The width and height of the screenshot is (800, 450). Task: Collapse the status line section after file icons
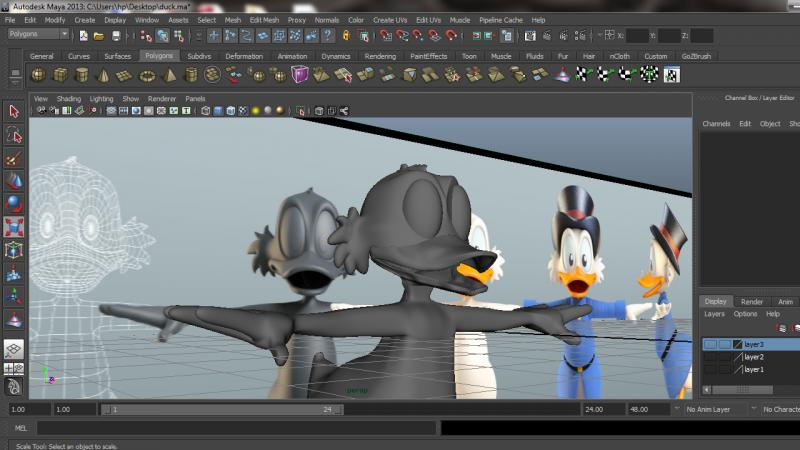[127, 36]
